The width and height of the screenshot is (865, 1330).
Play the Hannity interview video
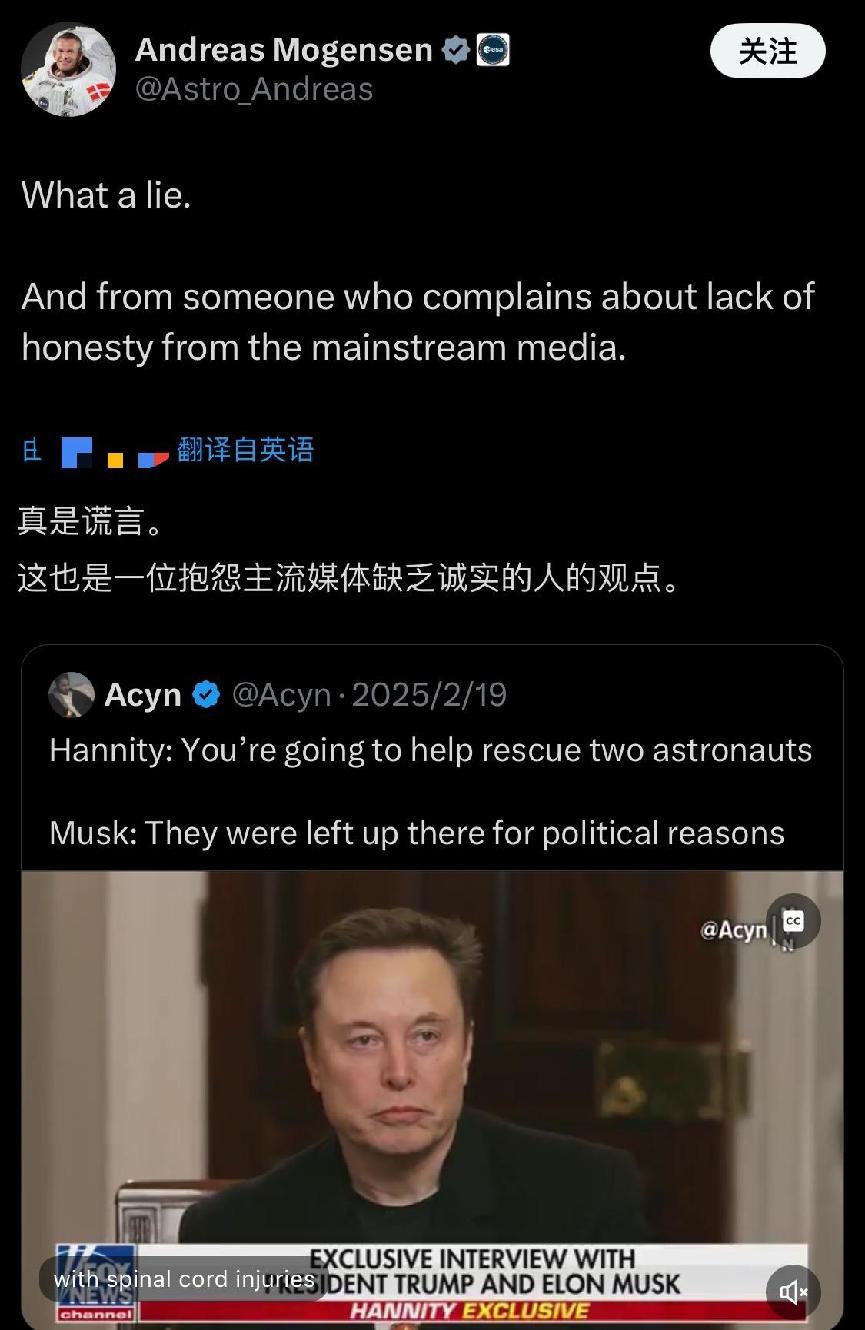pyautogui.click(x=432, y=1100)
